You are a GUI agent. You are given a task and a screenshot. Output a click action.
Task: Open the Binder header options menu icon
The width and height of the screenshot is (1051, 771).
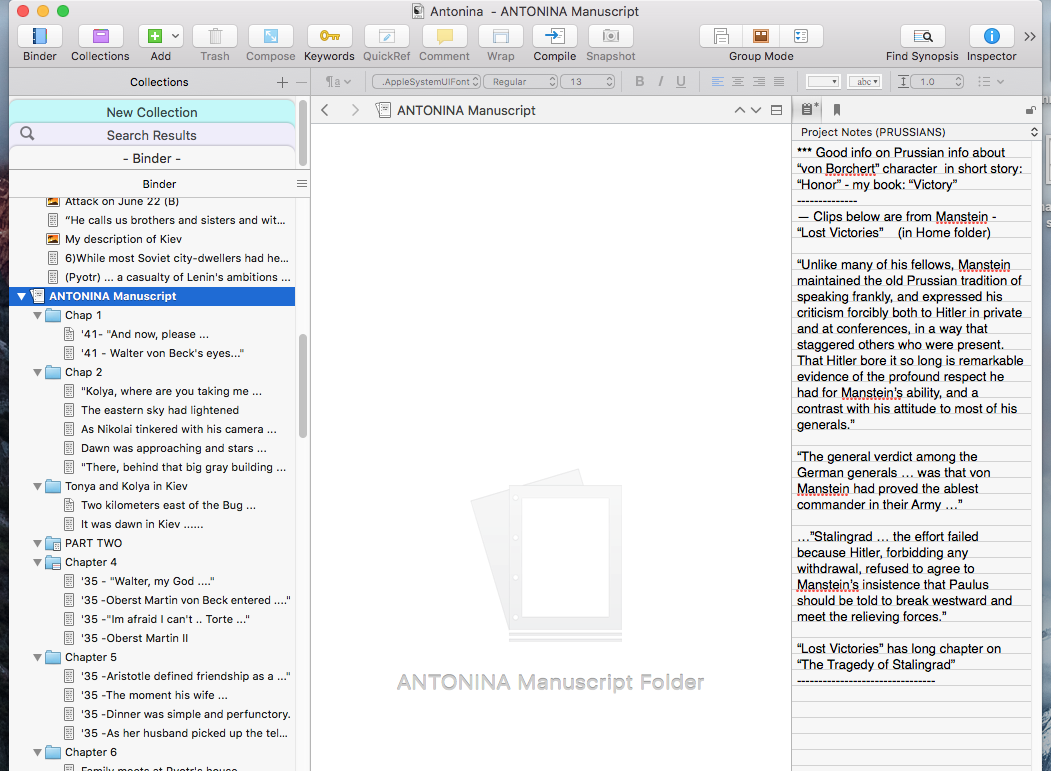click(302, 184)
